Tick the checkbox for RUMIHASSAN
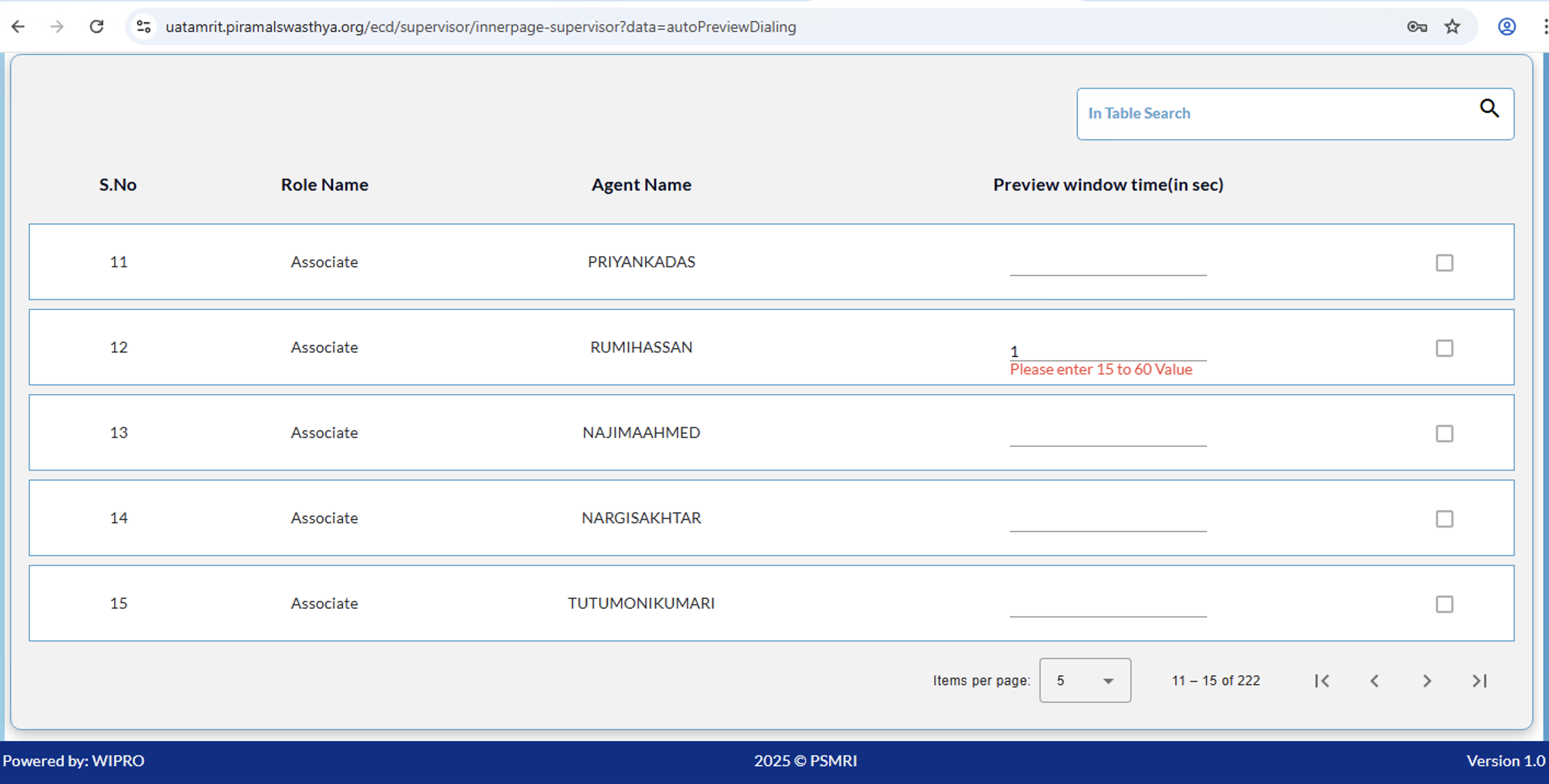This screenshot has width=1549, height=784. pos(1444,348)
